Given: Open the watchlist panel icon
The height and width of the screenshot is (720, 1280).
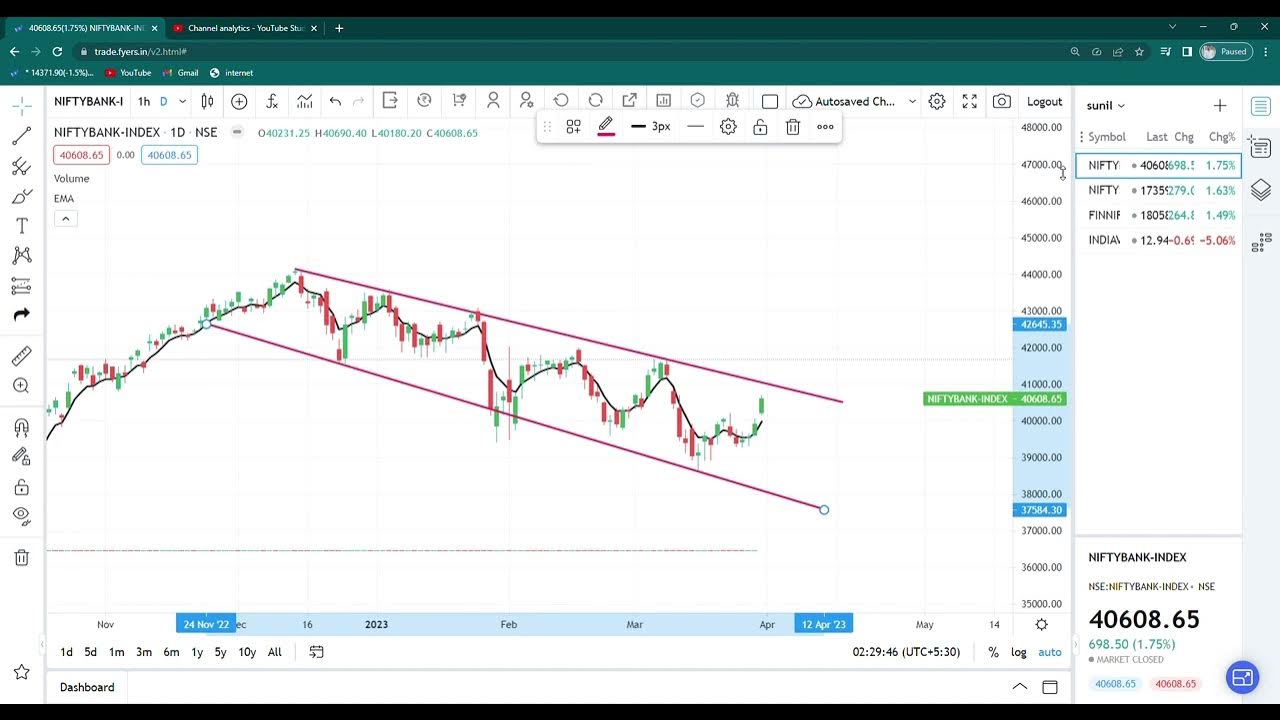Looking at the screenshot, I should 1261,106.
